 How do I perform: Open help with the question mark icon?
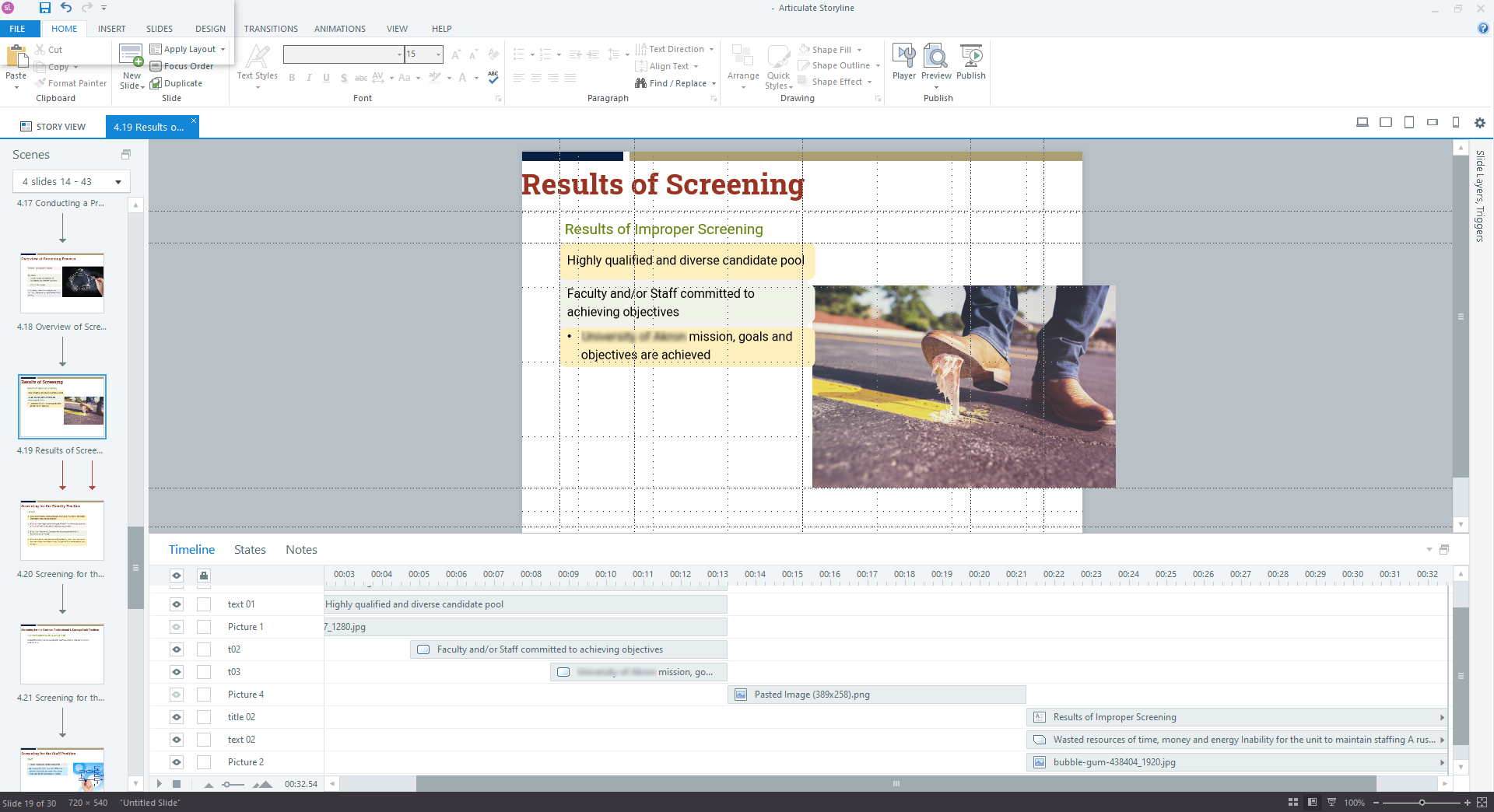[1483, 28]
